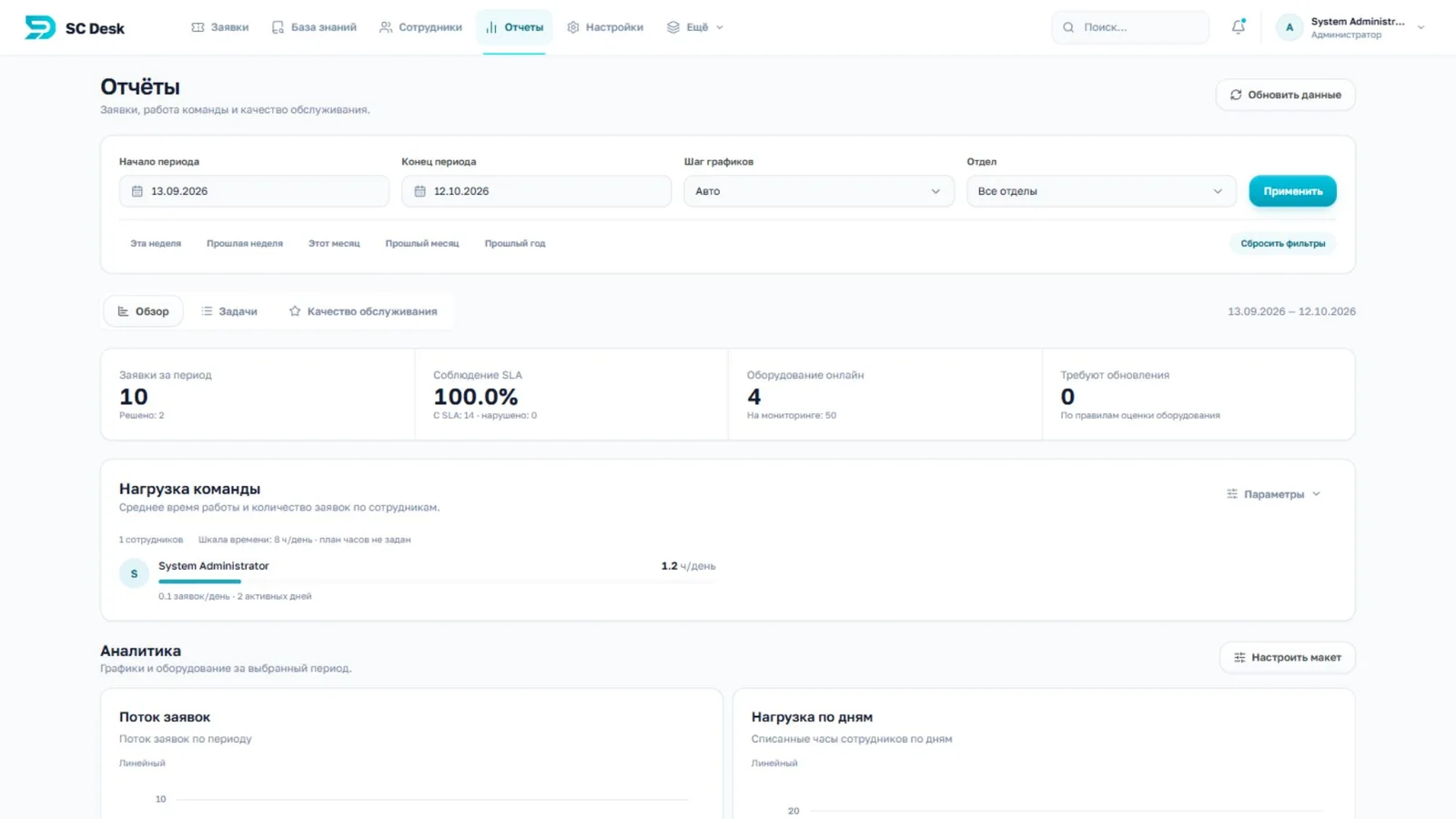
Task: Click the Конец периода date field
Action: tap(537, 191)
